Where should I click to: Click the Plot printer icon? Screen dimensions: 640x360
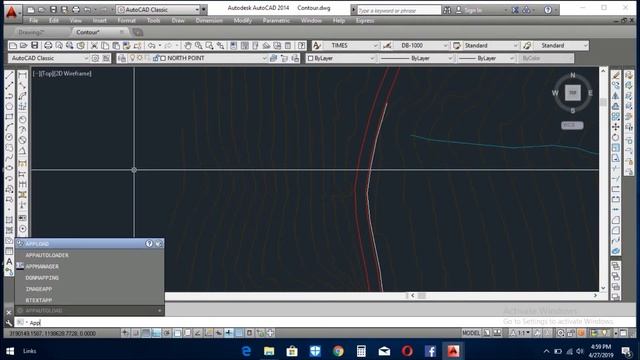click(x=48, y=46)
